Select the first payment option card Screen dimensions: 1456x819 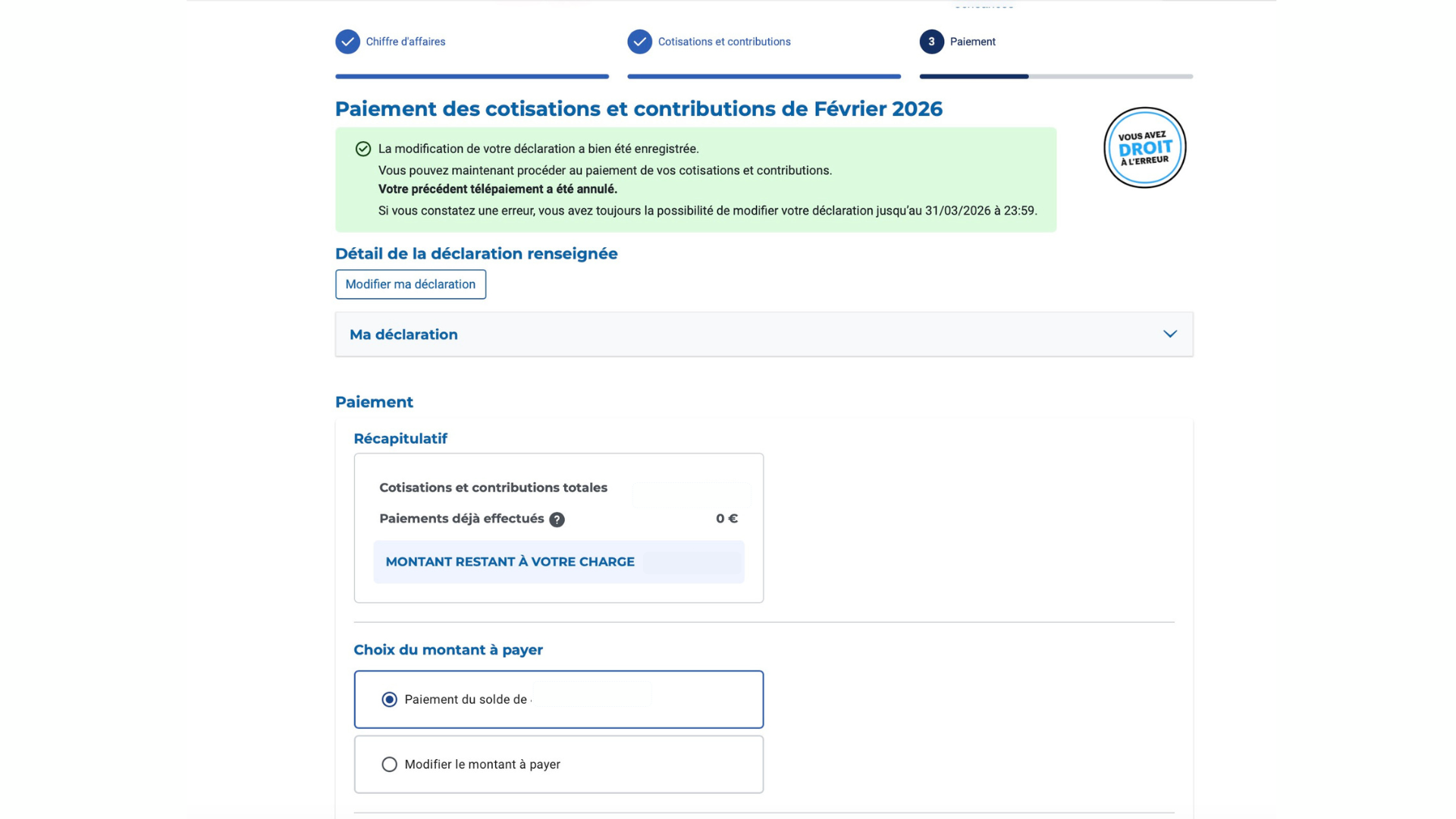(x=558, y=698)
